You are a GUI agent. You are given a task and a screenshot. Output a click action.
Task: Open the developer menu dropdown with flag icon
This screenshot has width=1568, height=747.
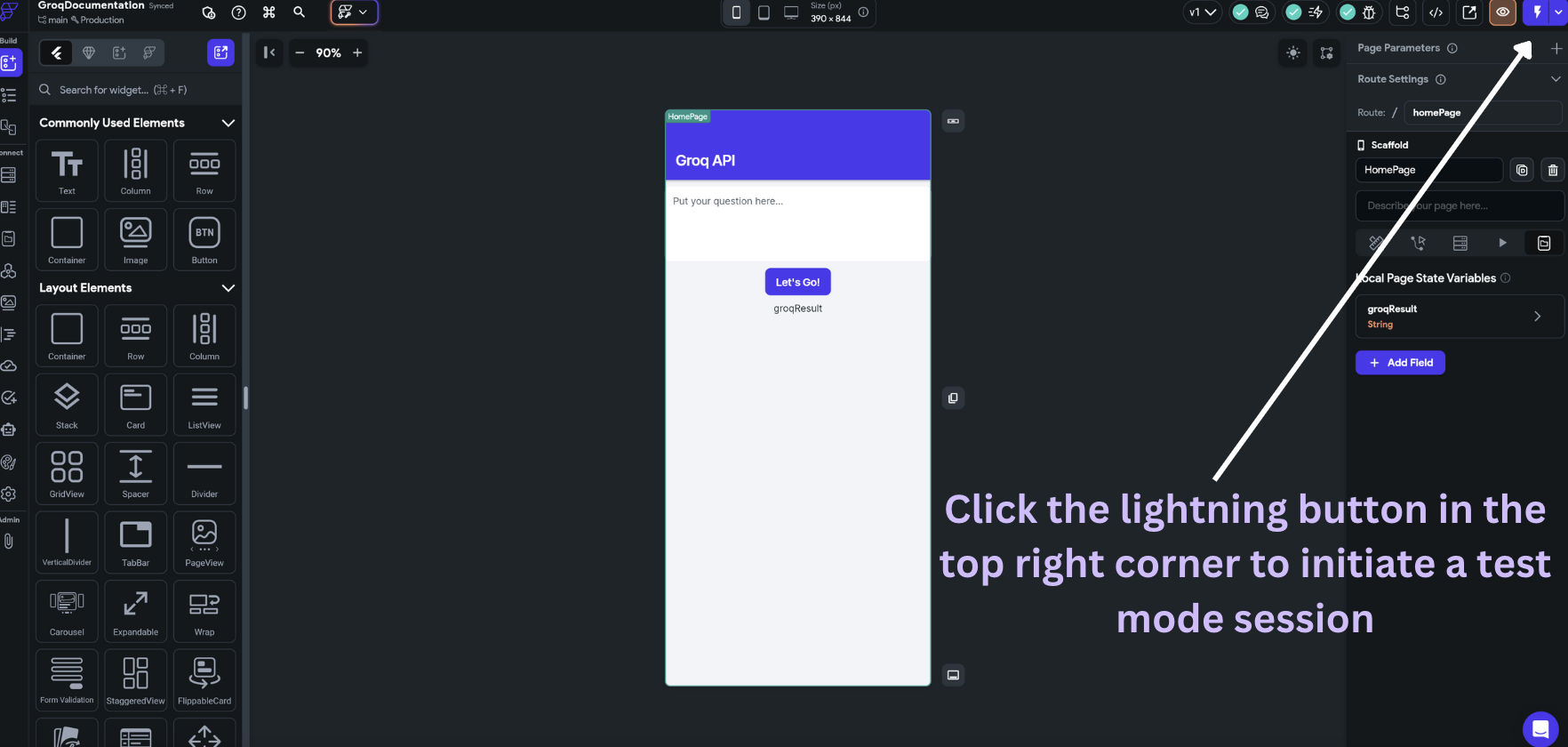click(354, 12)
